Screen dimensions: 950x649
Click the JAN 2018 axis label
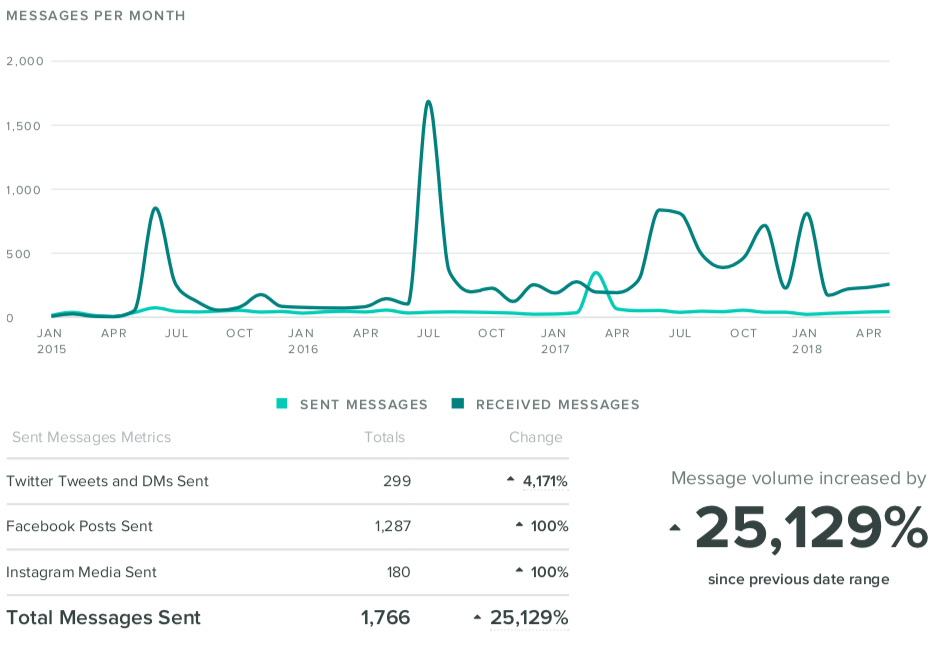pos(806,341)
